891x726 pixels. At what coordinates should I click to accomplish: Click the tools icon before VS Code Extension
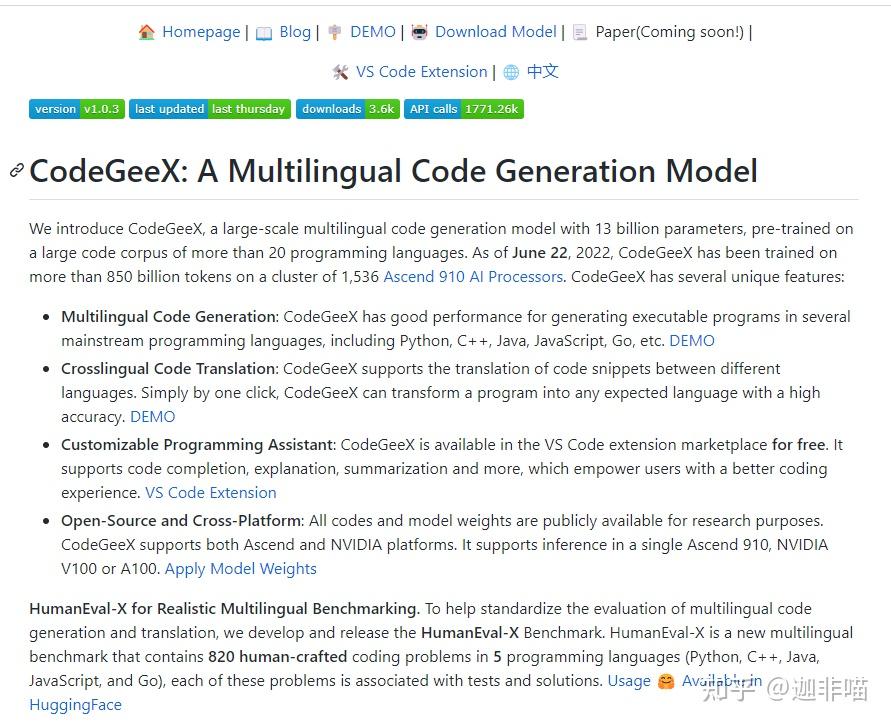pos(339,71)
